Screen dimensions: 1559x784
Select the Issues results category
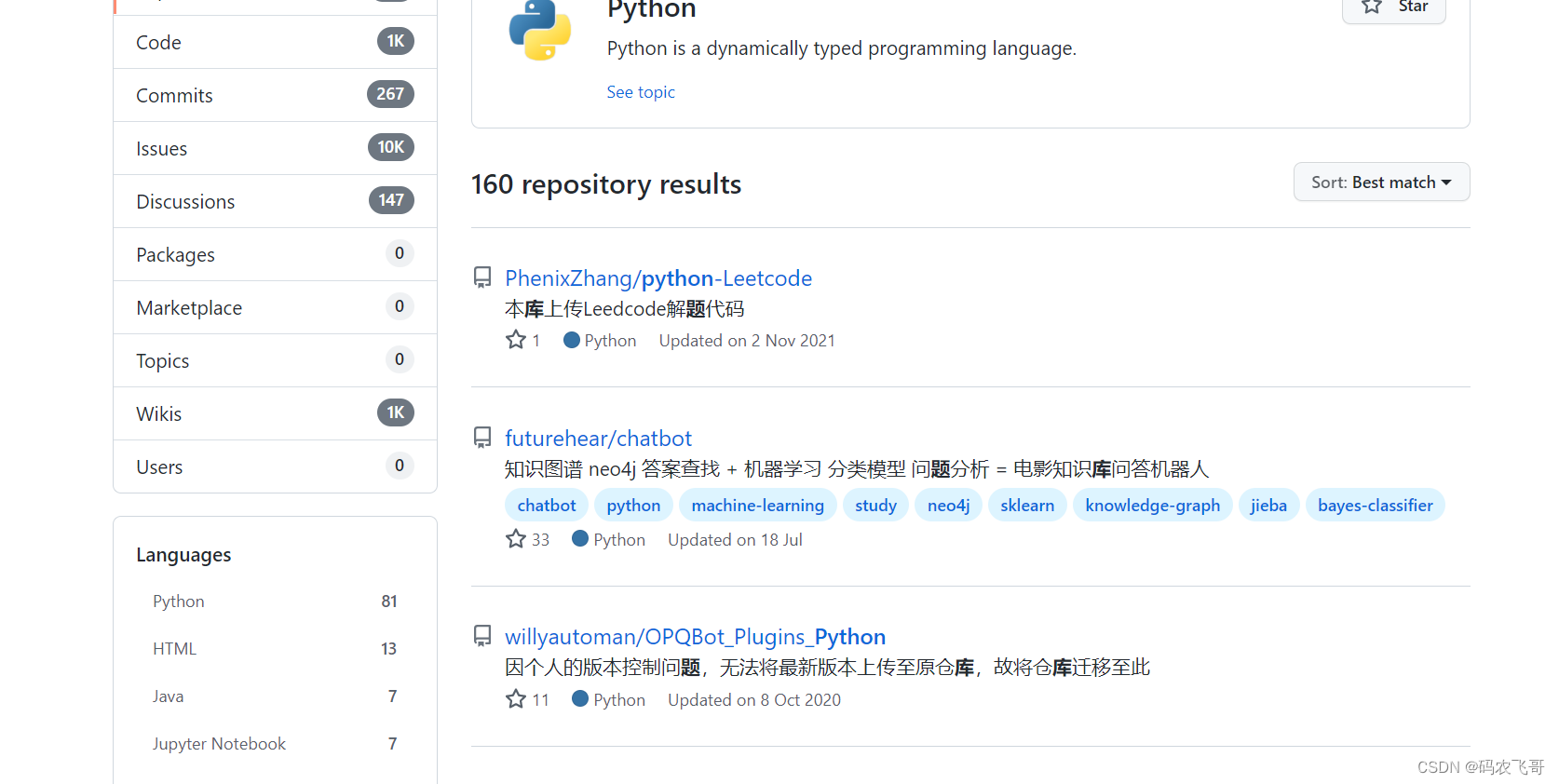click(x=275, y=148)
